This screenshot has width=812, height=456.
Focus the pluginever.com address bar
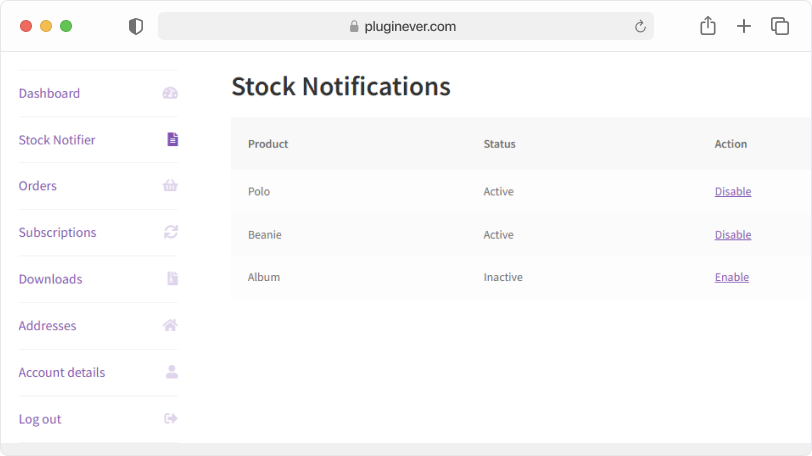click(405, 26)
